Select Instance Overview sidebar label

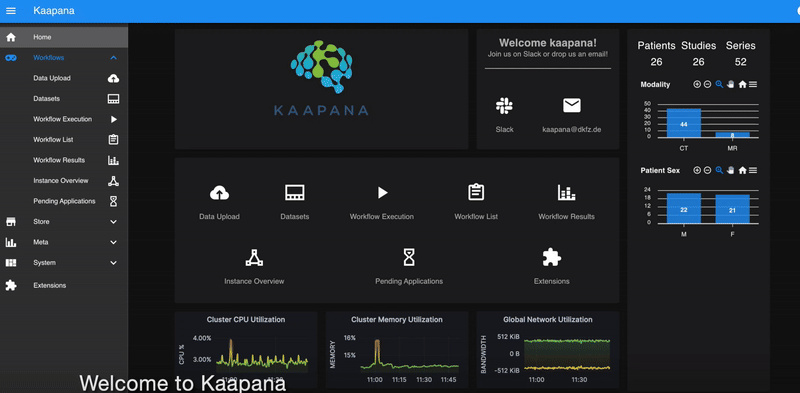point(61,181)
